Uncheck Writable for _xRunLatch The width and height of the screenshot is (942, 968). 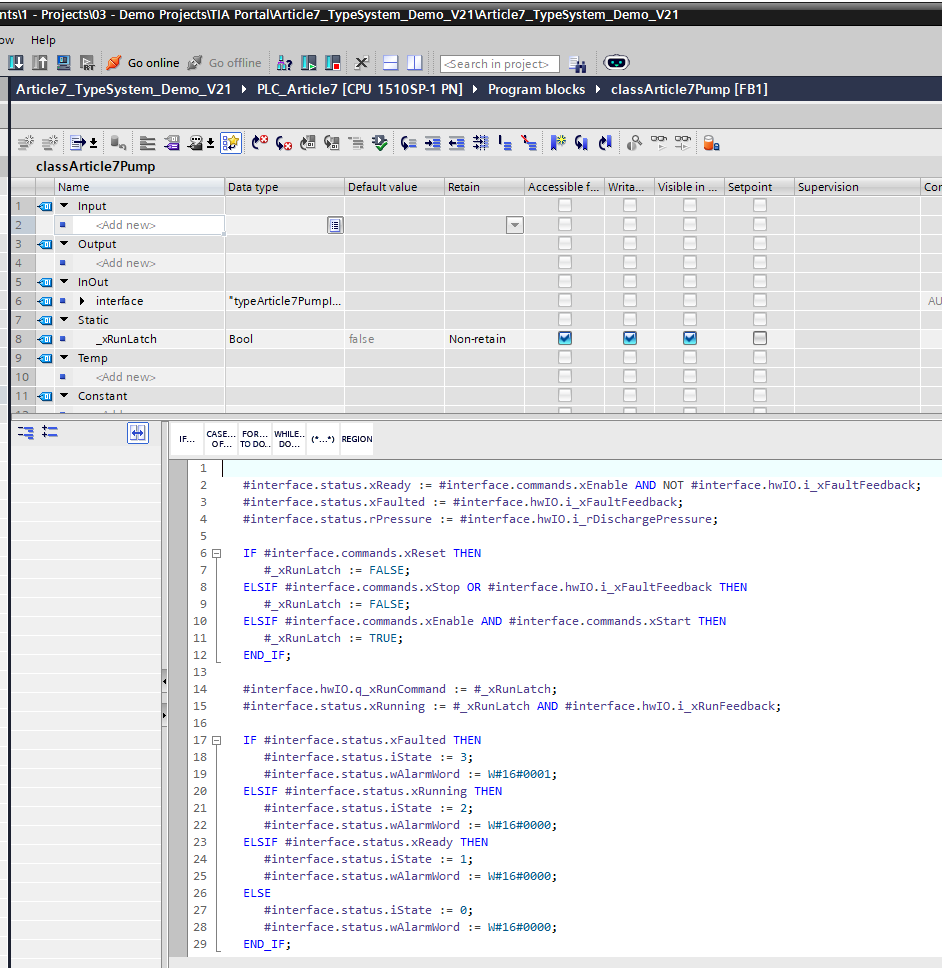(630, 338)
